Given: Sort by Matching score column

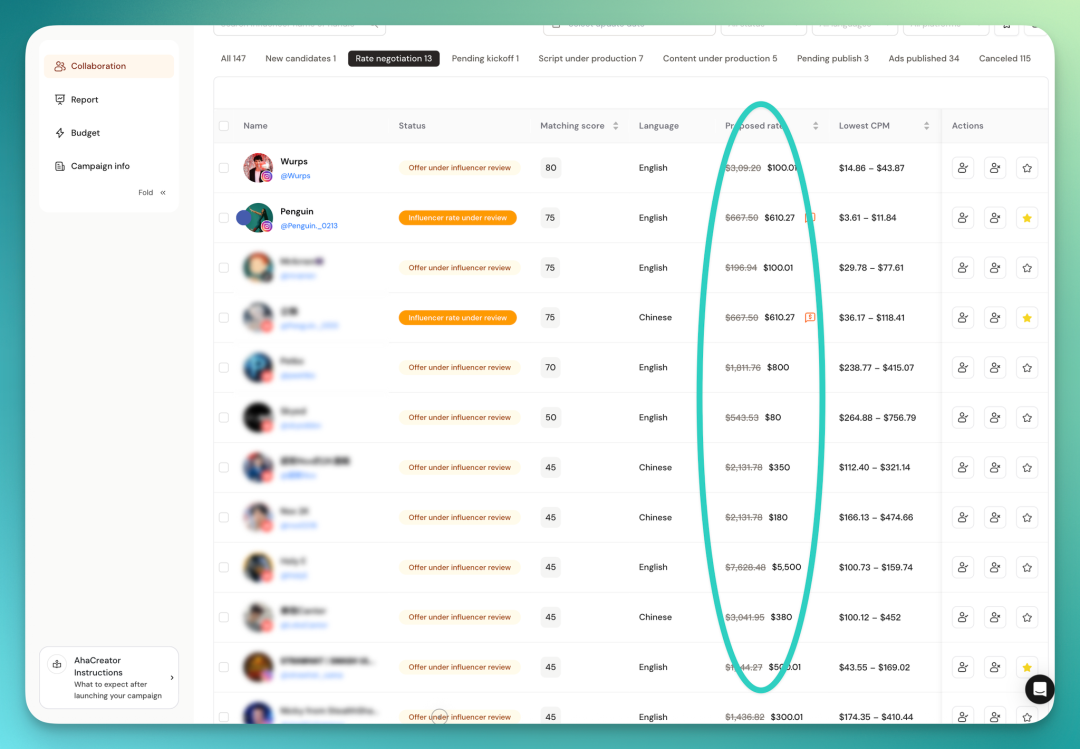Looking at the screenshot, I should (616, 126).
